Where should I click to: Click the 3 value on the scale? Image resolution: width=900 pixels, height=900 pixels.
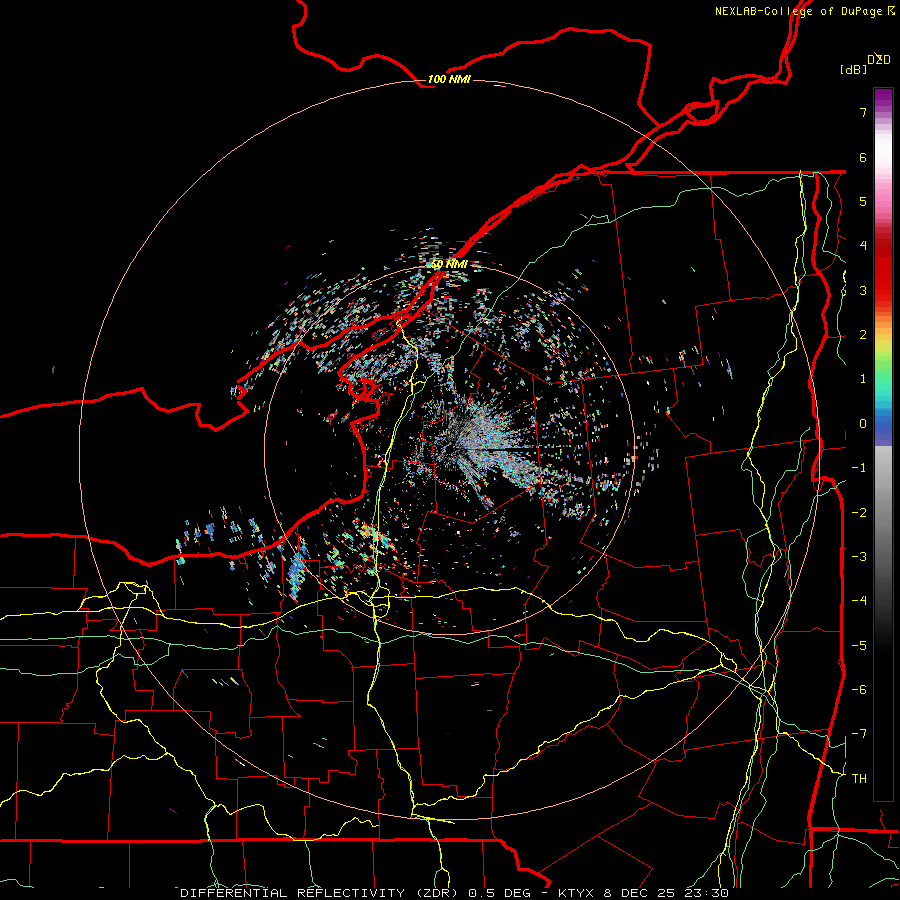(x=863, y=290)
